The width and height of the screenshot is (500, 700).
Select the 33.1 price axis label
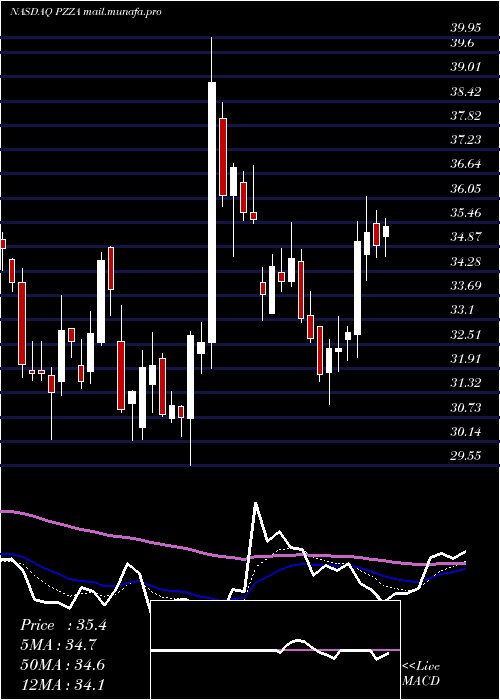[x=462, y=309]
